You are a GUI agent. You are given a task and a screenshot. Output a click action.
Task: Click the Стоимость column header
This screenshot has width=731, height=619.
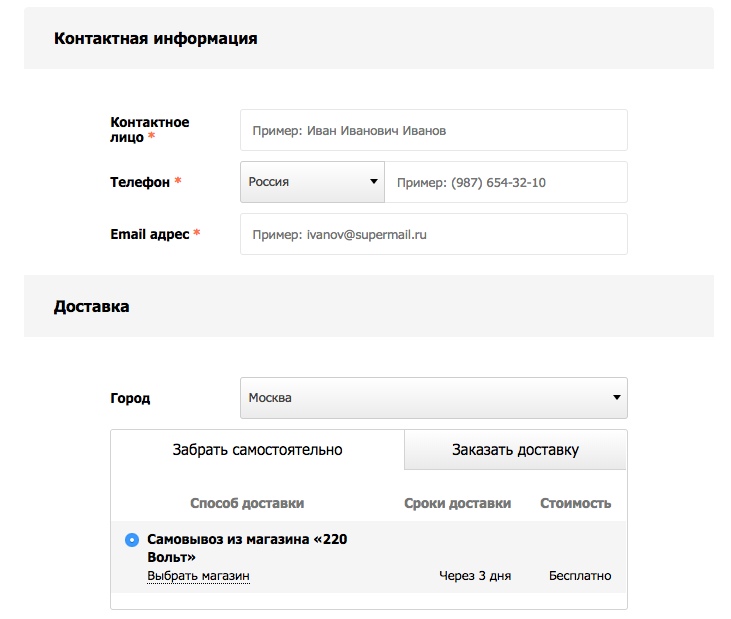(575, 503)
